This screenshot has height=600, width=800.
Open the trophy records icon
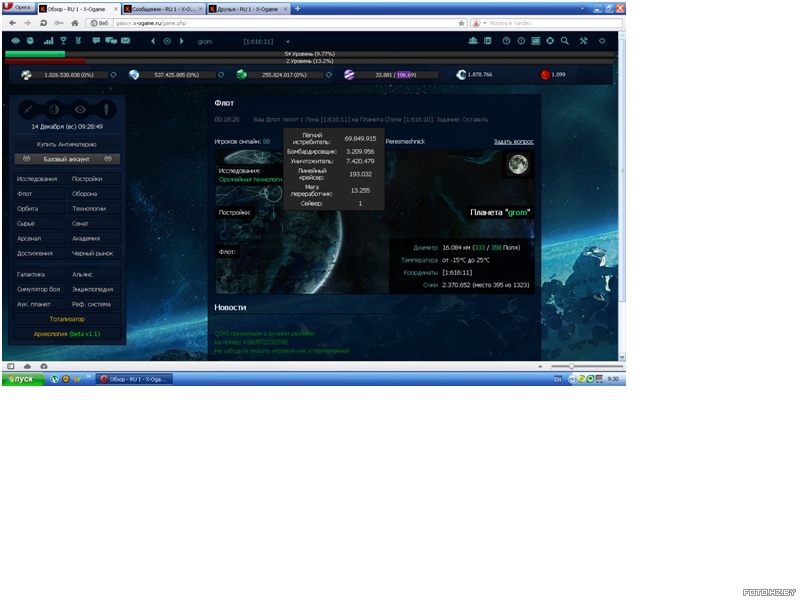63,41
